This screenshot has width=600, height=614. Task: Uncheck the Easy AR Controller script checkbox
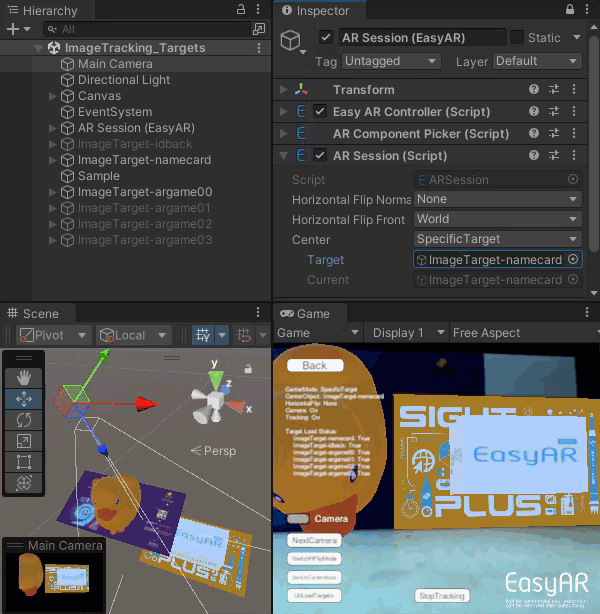(320, 111)
